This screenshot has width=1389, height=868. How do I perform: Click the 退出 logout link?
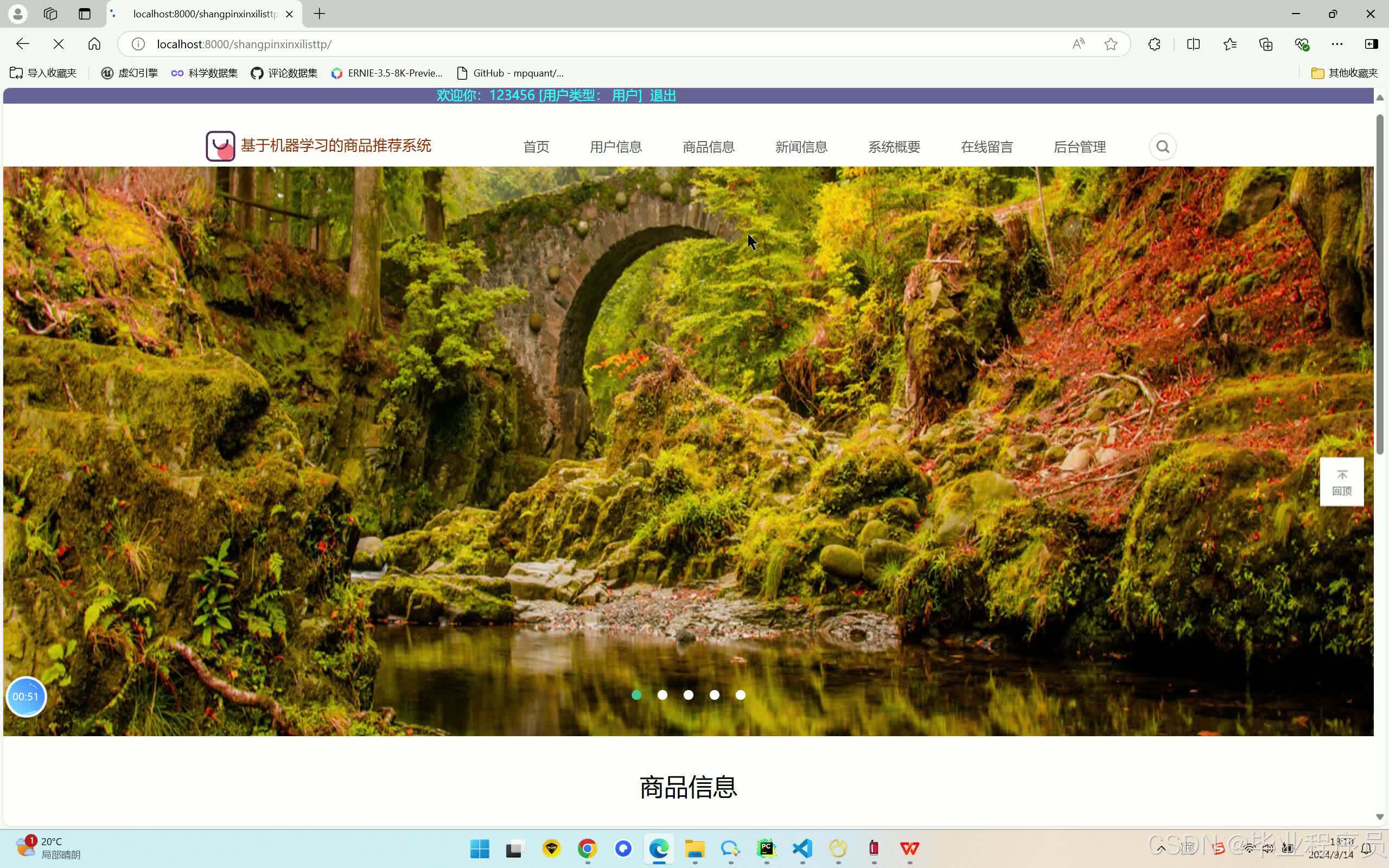coord(663,95)
